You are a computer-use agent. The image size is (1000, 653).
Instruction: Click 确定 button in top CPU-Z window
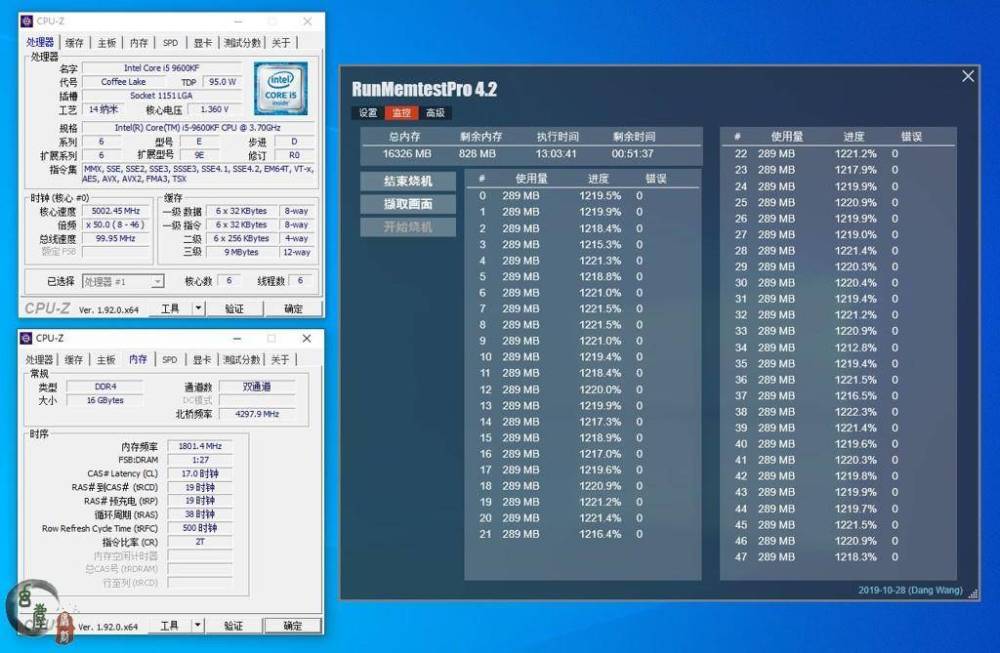tap(293, 309)
